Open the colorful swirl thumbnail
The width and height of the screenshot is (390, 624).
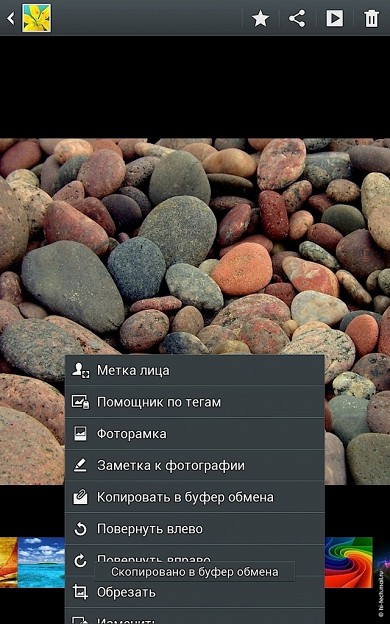pyautogui.click(x=349, y=562)
